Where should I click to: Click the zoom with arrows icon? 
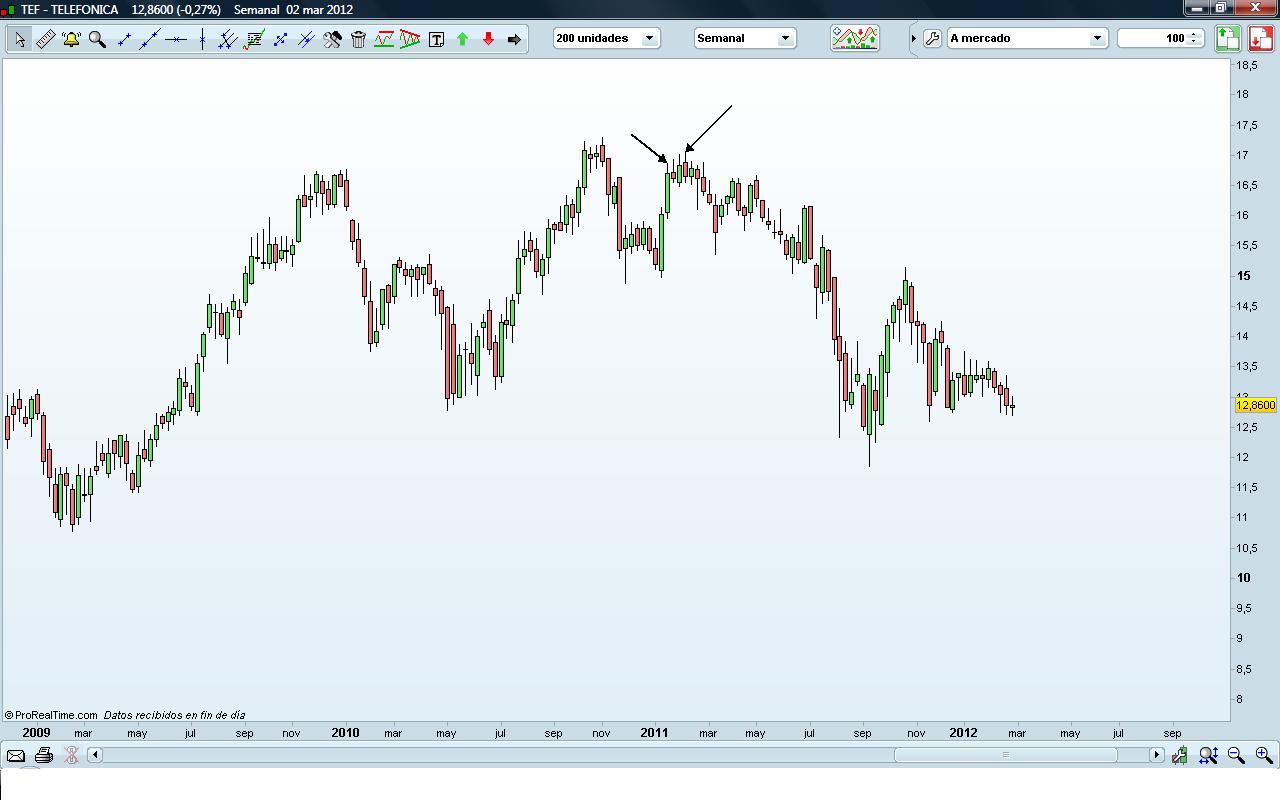tap(1208, 755)
